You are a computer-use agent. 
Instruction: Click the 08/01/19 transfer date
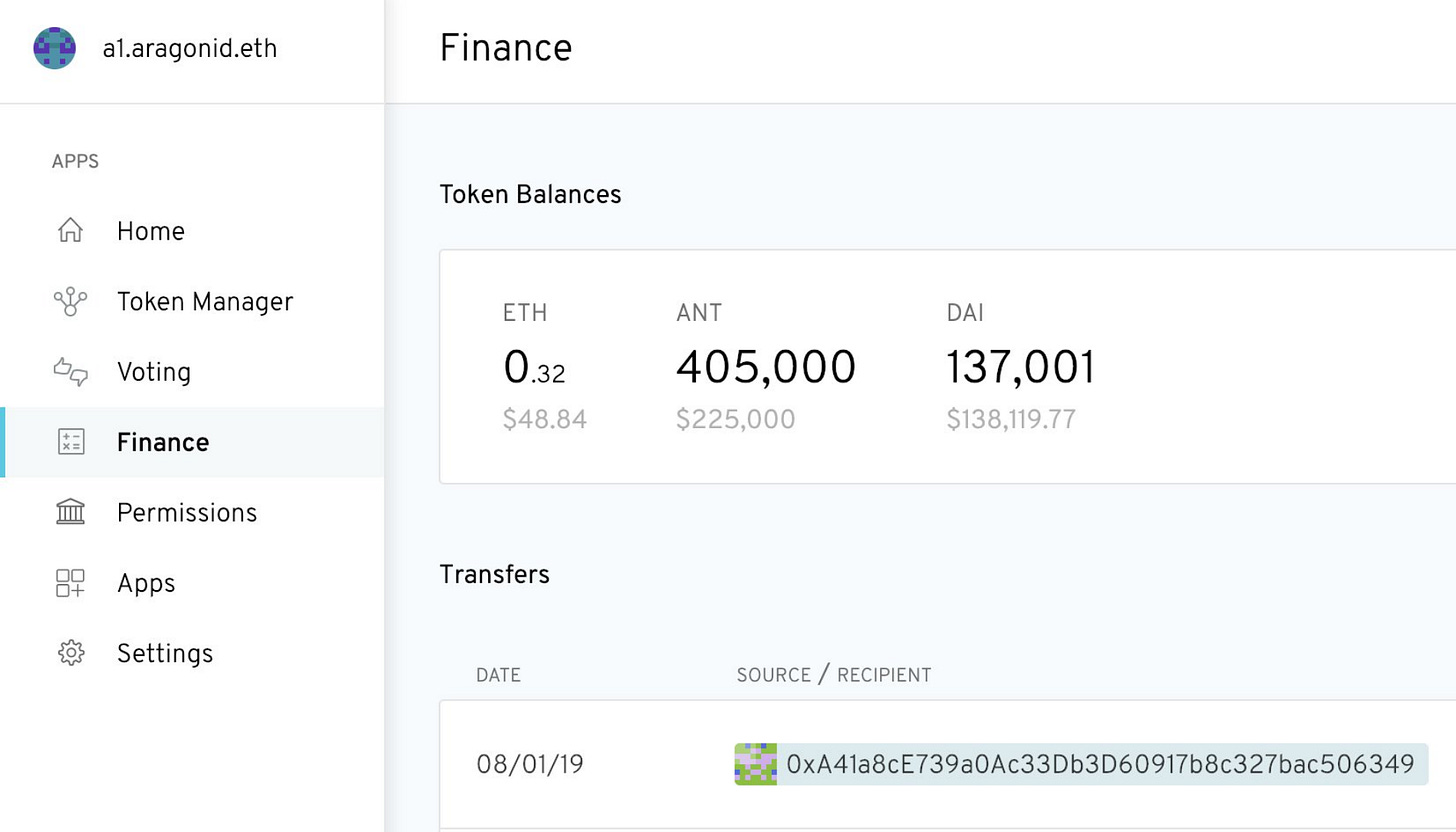(x=530, y=765)
